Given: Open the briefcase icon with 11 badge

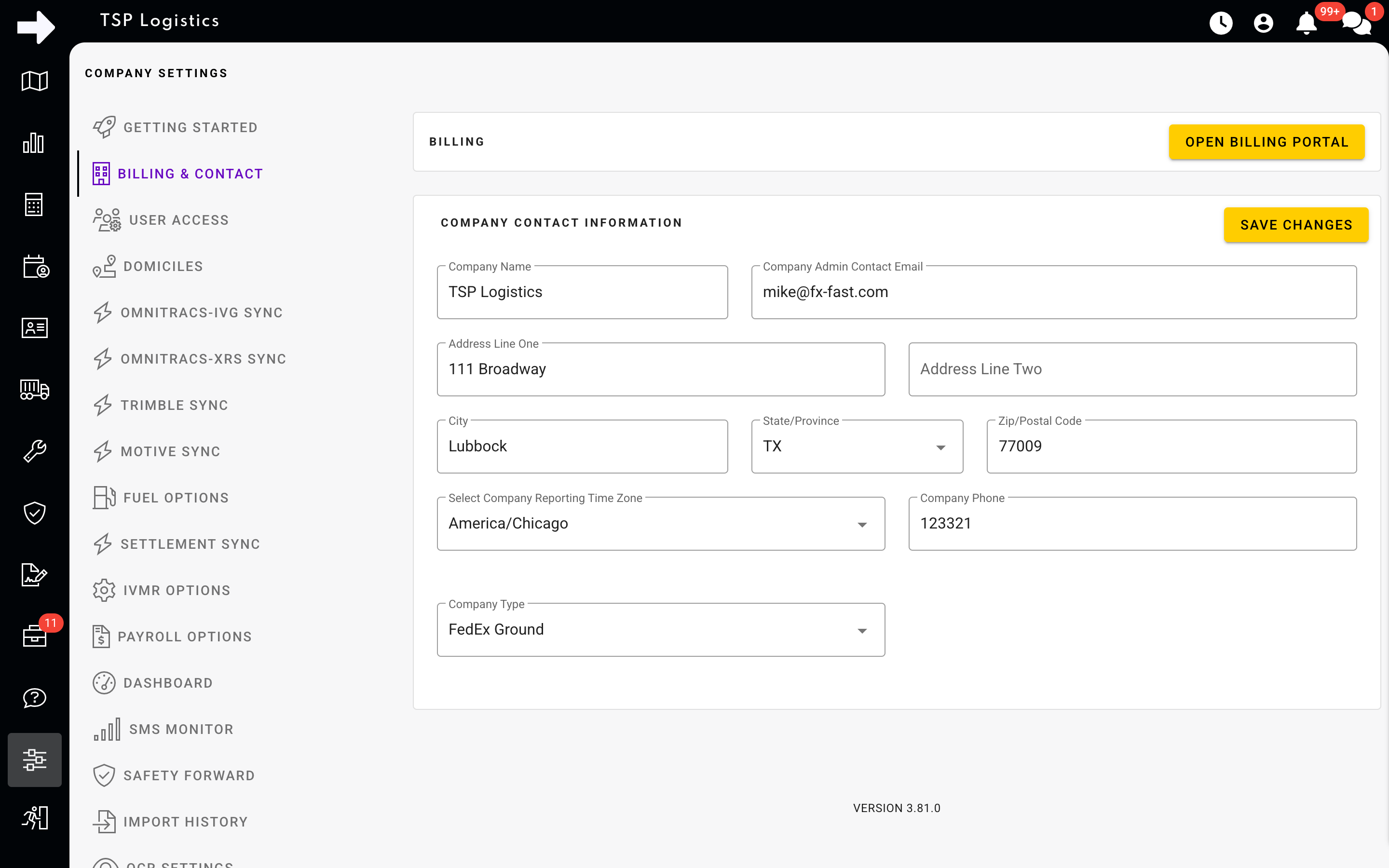Looking at the screenshot, I should (34, 636).
